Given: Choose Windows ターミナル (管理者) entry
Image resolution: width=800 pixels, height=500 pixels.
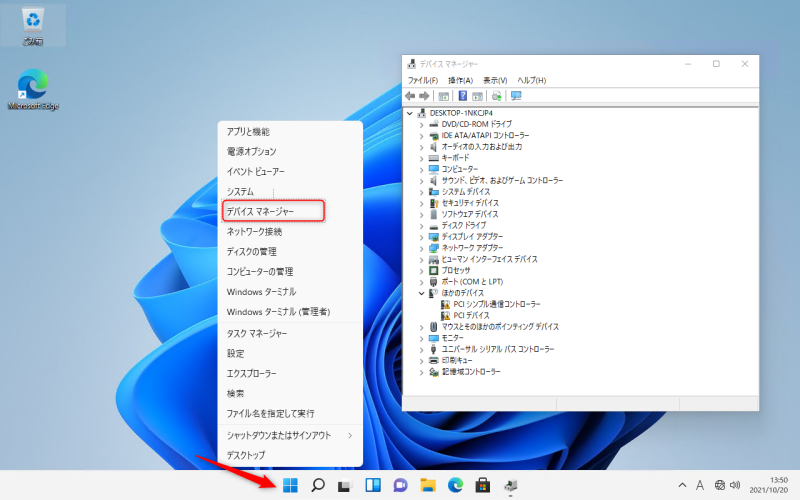Looking at the screenshot, I should (x=290, y=312).
